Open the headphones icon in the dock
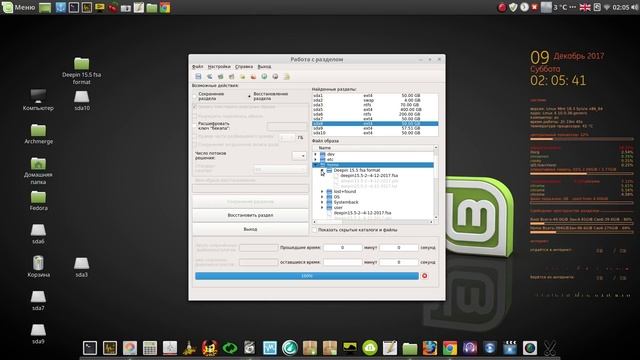Viewport: 640px width, 360px height. [x=470, y=348]
